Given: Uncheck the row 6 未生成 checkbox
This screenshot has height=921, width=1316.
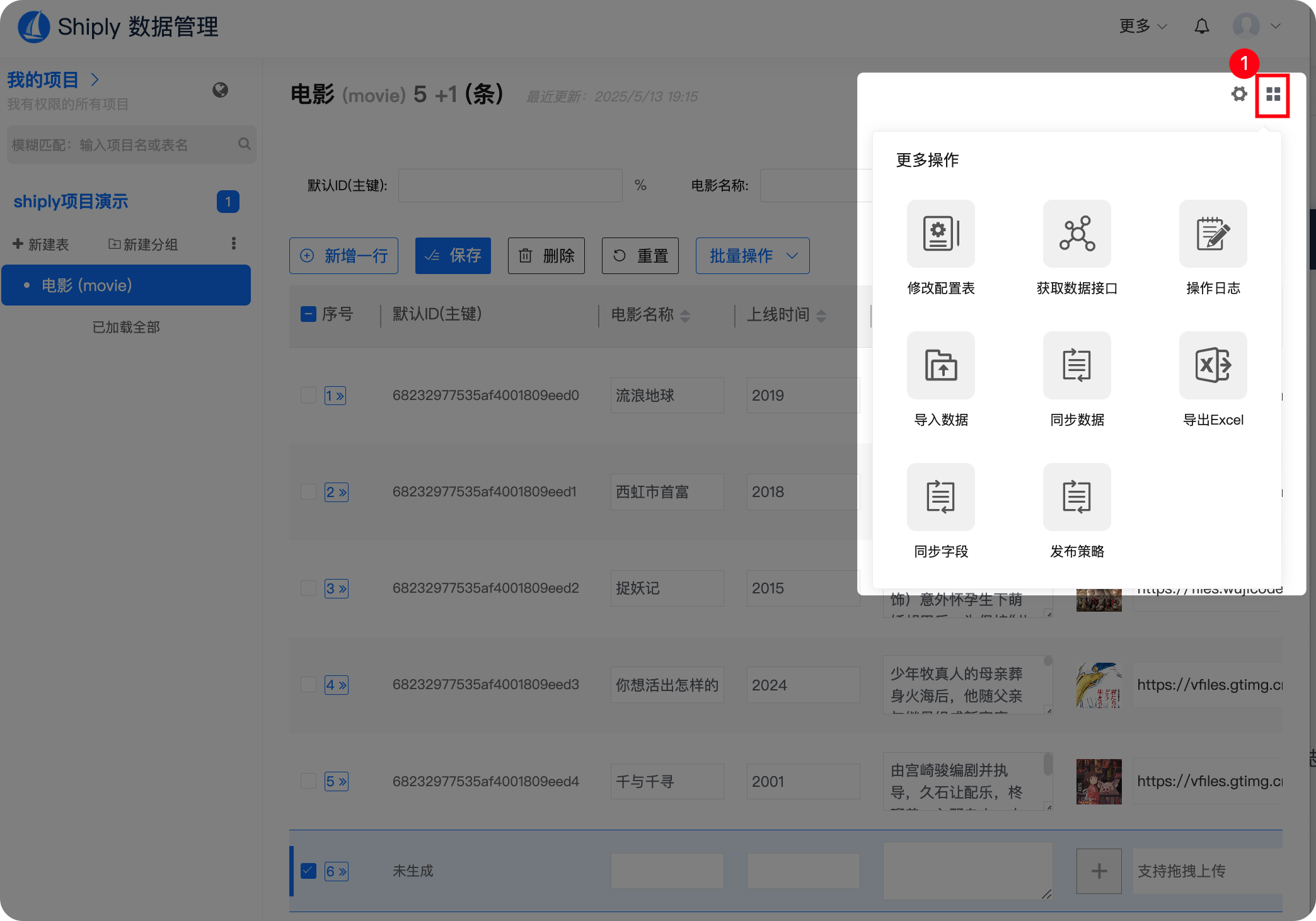Looking at the screenshot, I should point(308,871).
